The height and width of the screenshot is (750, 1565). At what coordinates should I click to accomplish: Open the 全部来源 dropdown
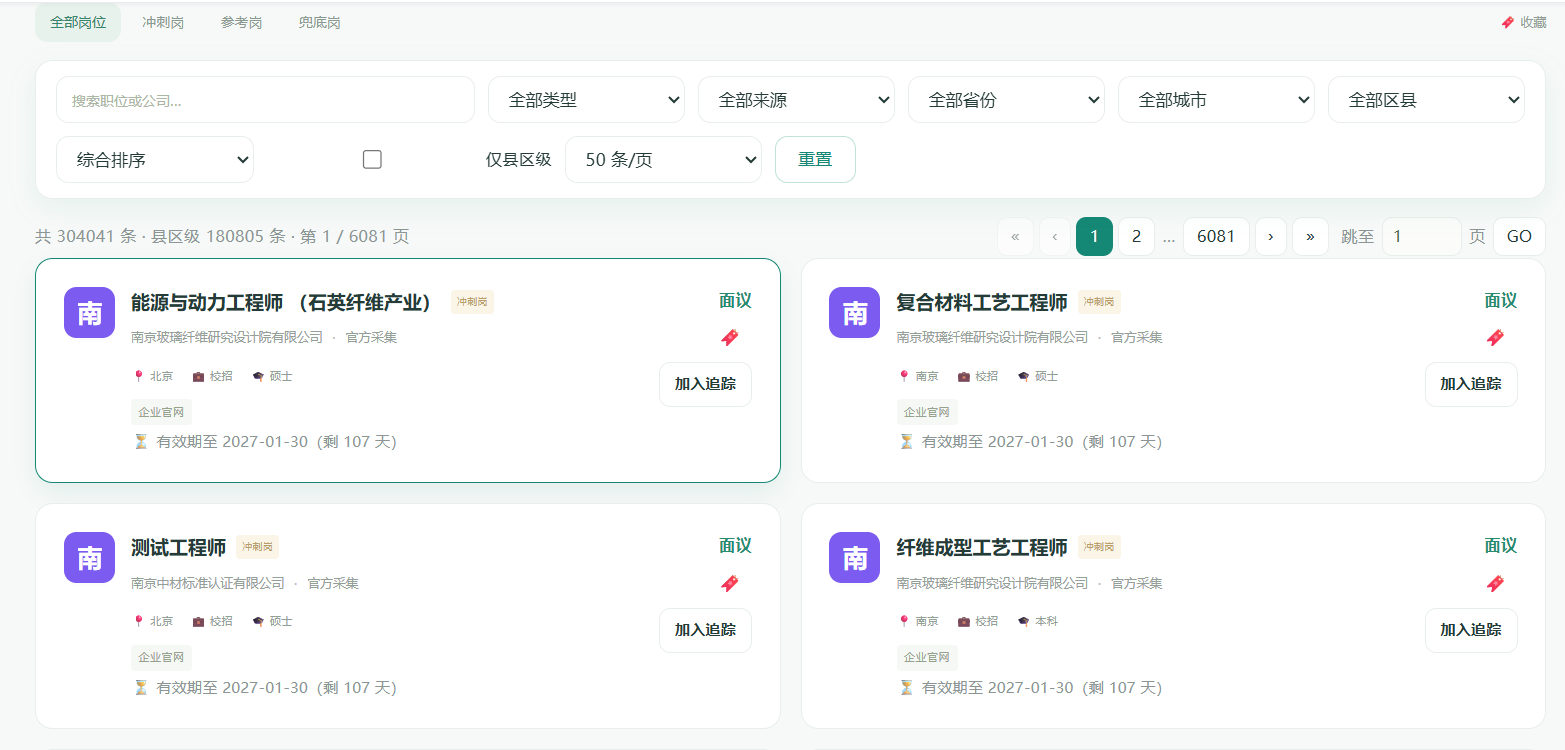pyautogui.click(x=796, y=100)
